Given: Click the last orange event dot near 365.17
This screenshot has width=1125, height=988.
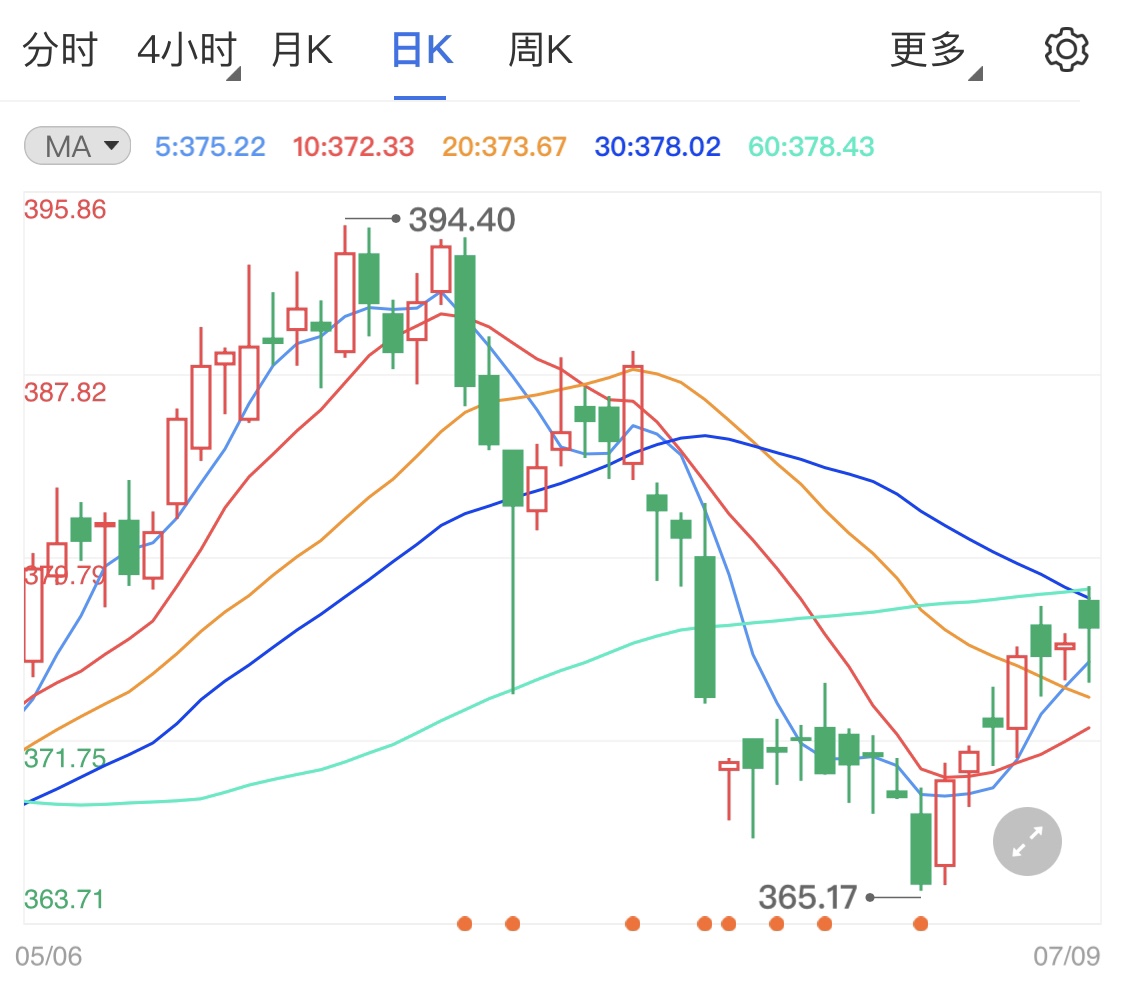Looking at the screenshot, I should pyautogui.click(x=921, y=923).
